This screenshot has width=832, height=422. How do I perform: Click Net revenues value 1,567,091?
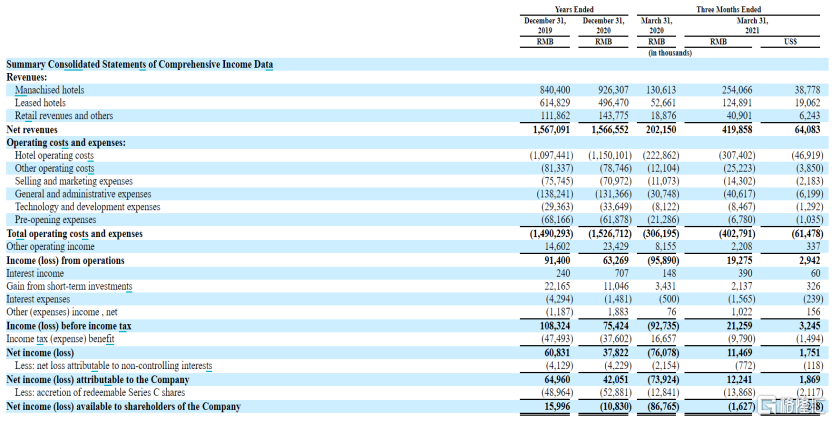pos(549,129)
